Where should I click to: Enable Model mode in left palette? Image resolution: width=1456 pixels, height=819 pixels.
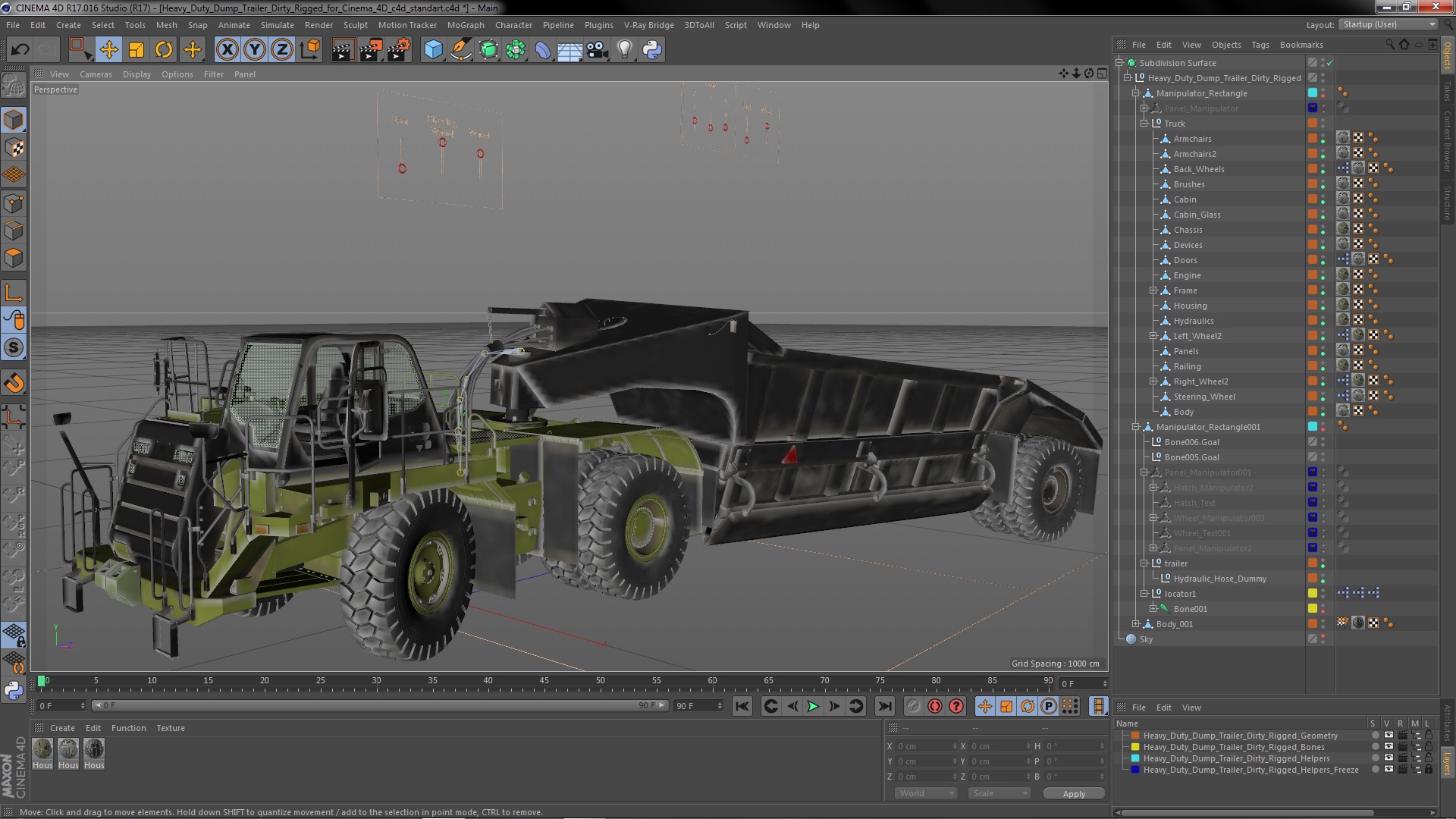(14, 120)
